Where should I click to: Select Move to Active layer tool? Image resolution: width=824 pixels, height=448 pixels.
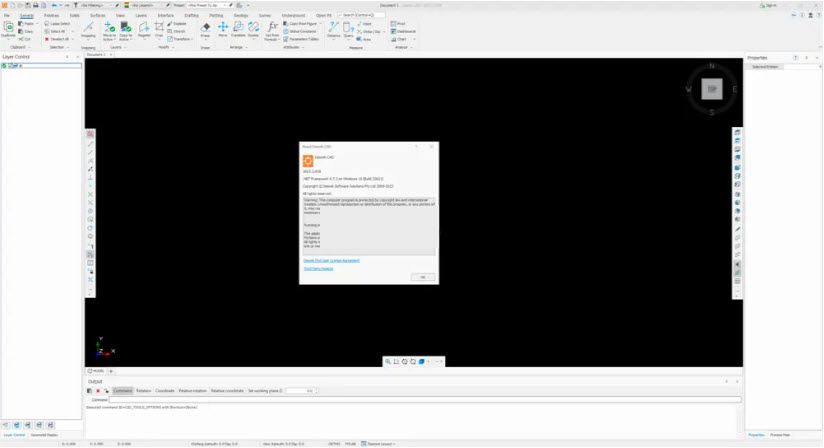109,32
